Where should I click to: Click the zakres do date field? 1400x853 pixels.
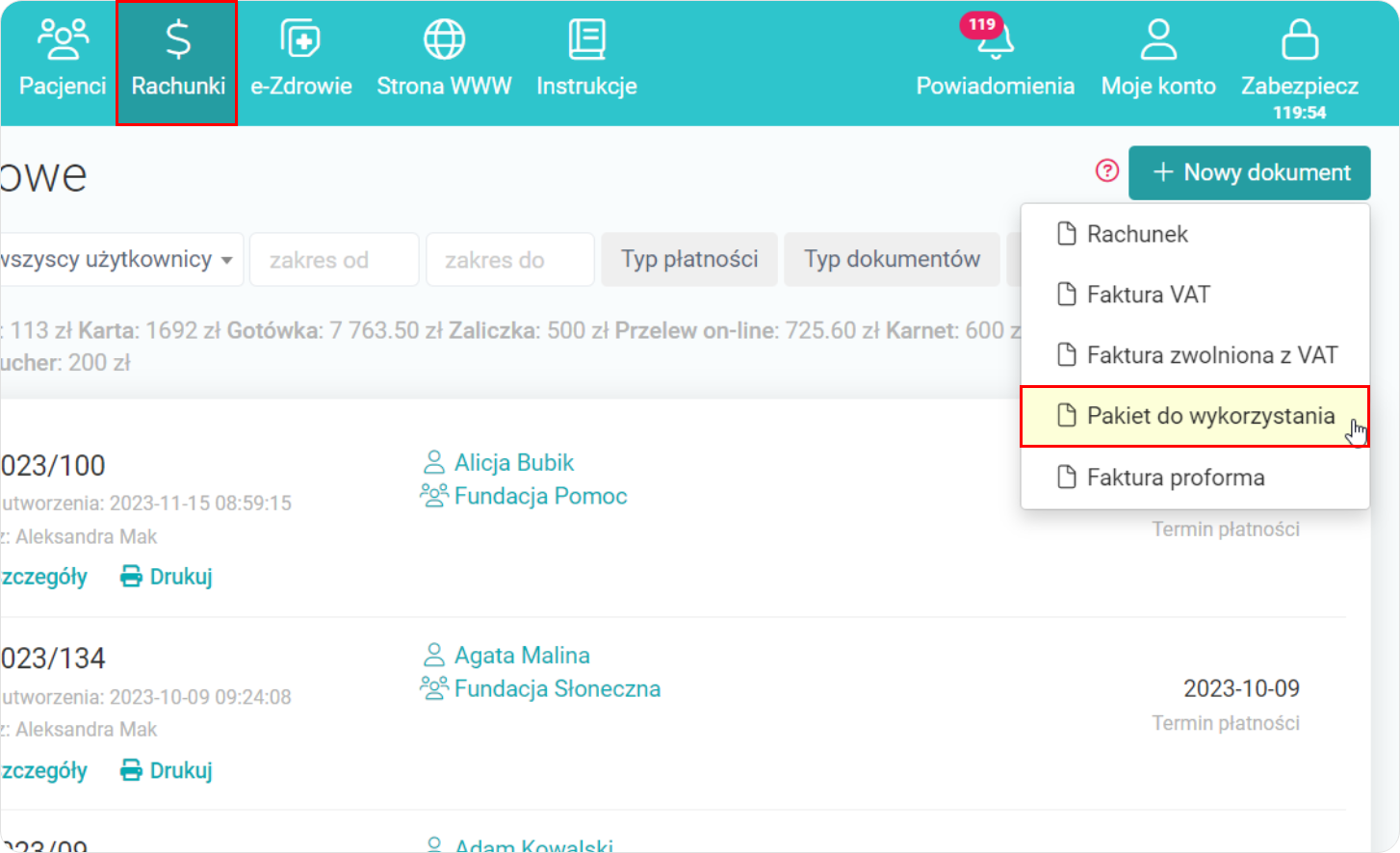point(510,260)
